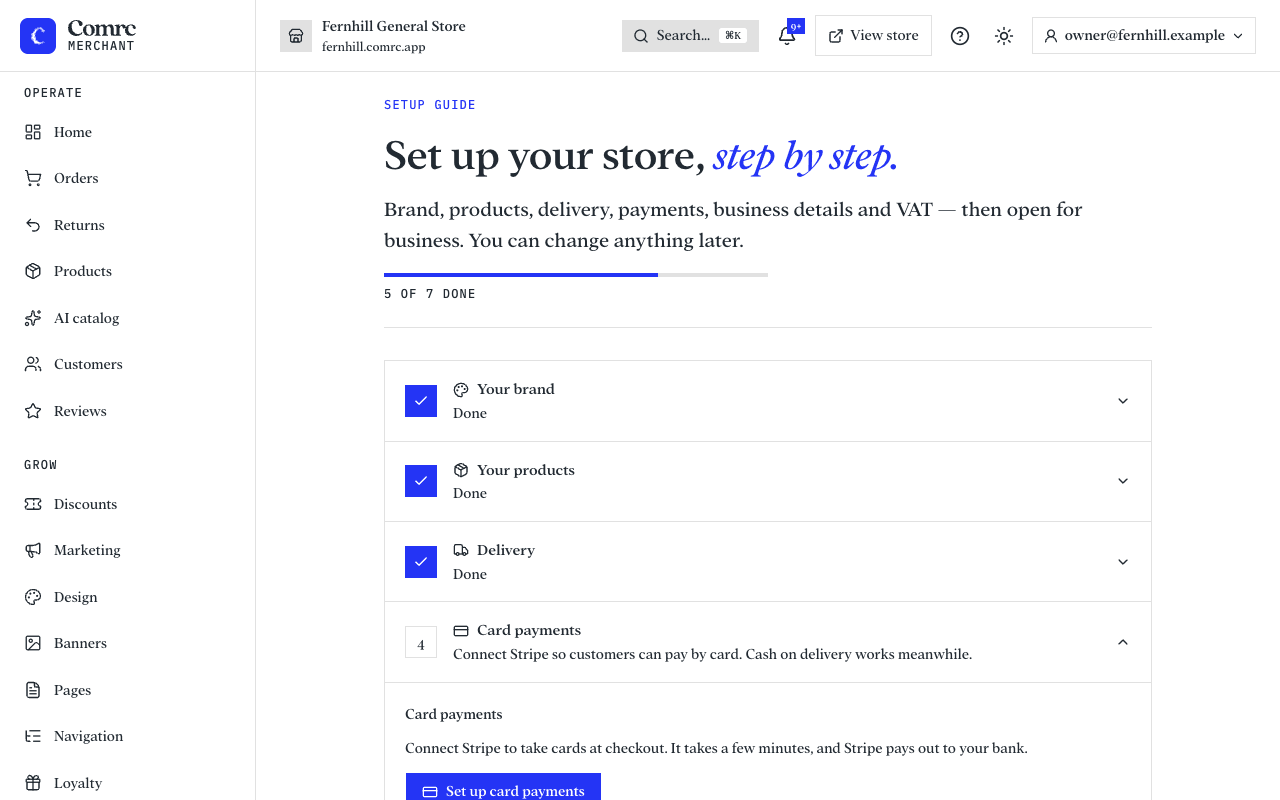This screenshot has width=1280, height=800.
Task: Click the external-link icon in View store
Action: (836, 36)
